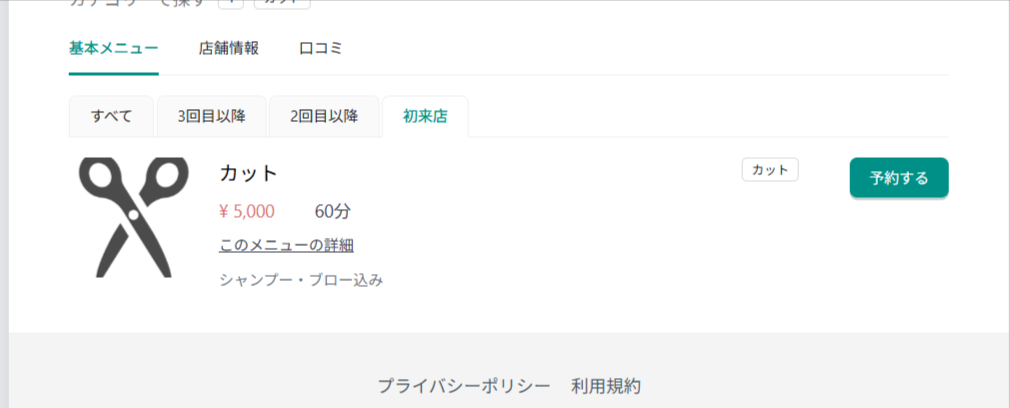Viewport: 1010px width, 408px height.
Task: Click the small category button beside カテゴリーで探す
Action: (230, 3)
